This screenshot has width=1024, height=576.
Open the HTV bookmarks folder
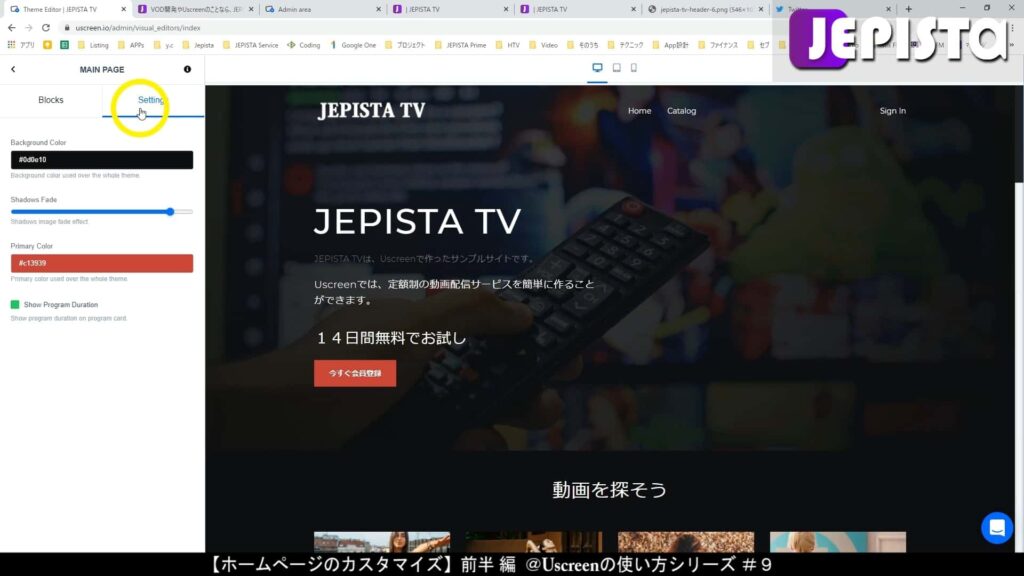(508, 45)
